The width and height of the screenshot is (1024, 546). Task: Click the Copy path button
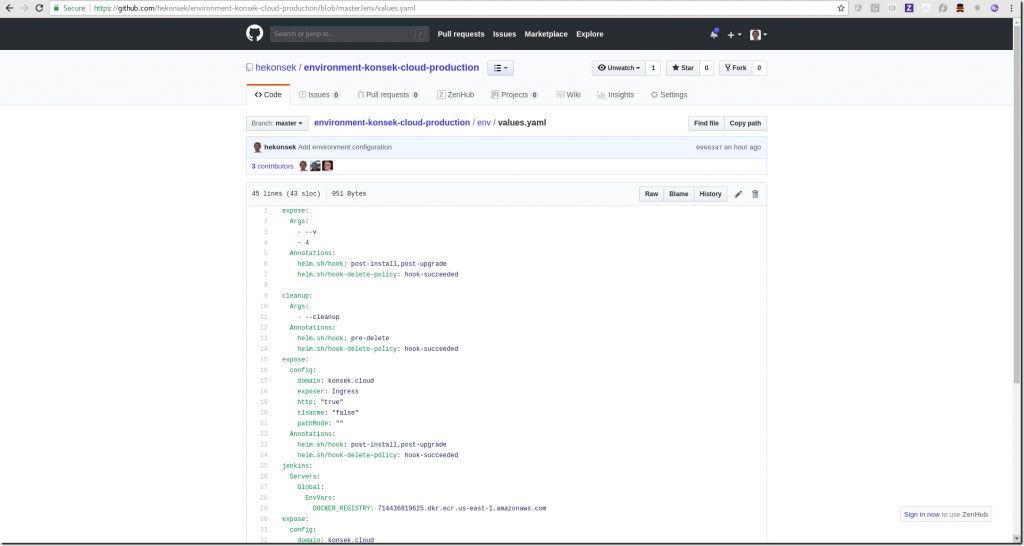745,123
